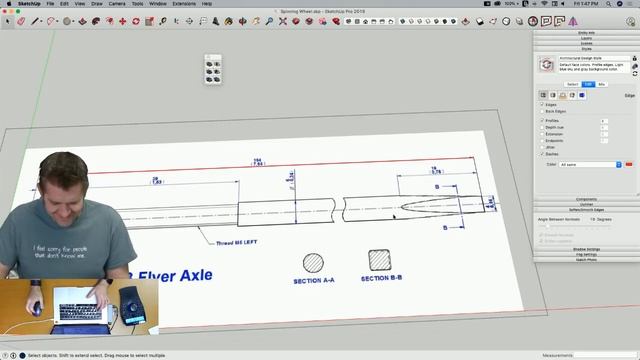This screenshot has height=360, width=640.
Task: Enable the Jitter checkbox
Action: (x=542, y=147)
